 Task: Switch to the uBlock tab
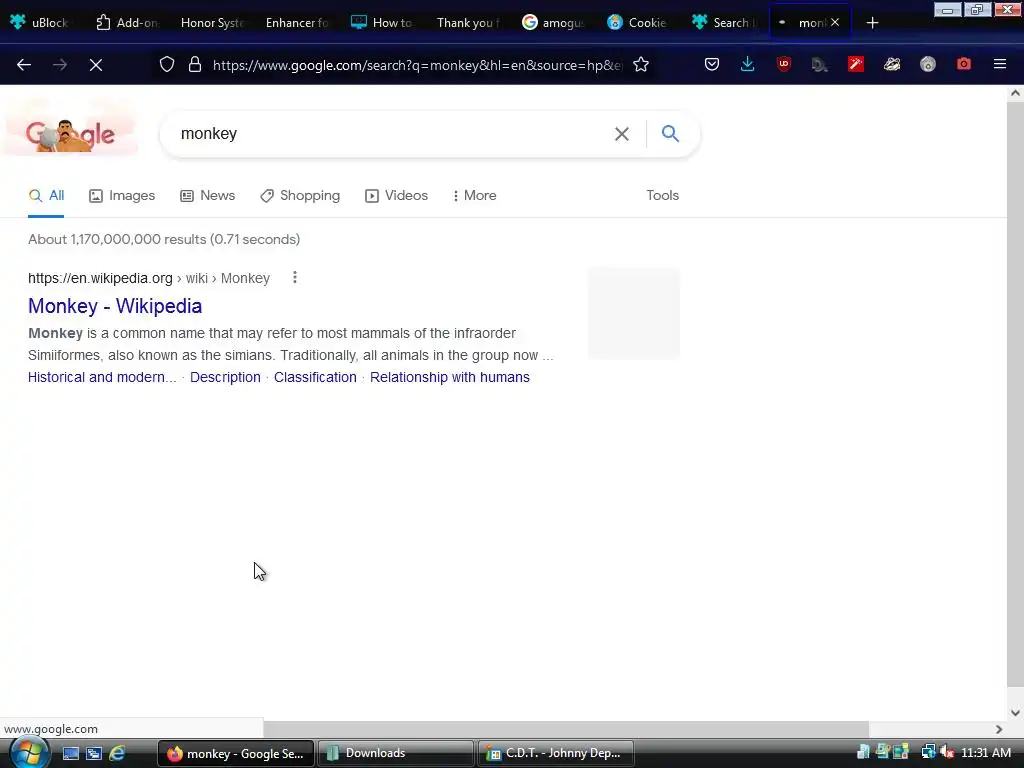(40, 22)
